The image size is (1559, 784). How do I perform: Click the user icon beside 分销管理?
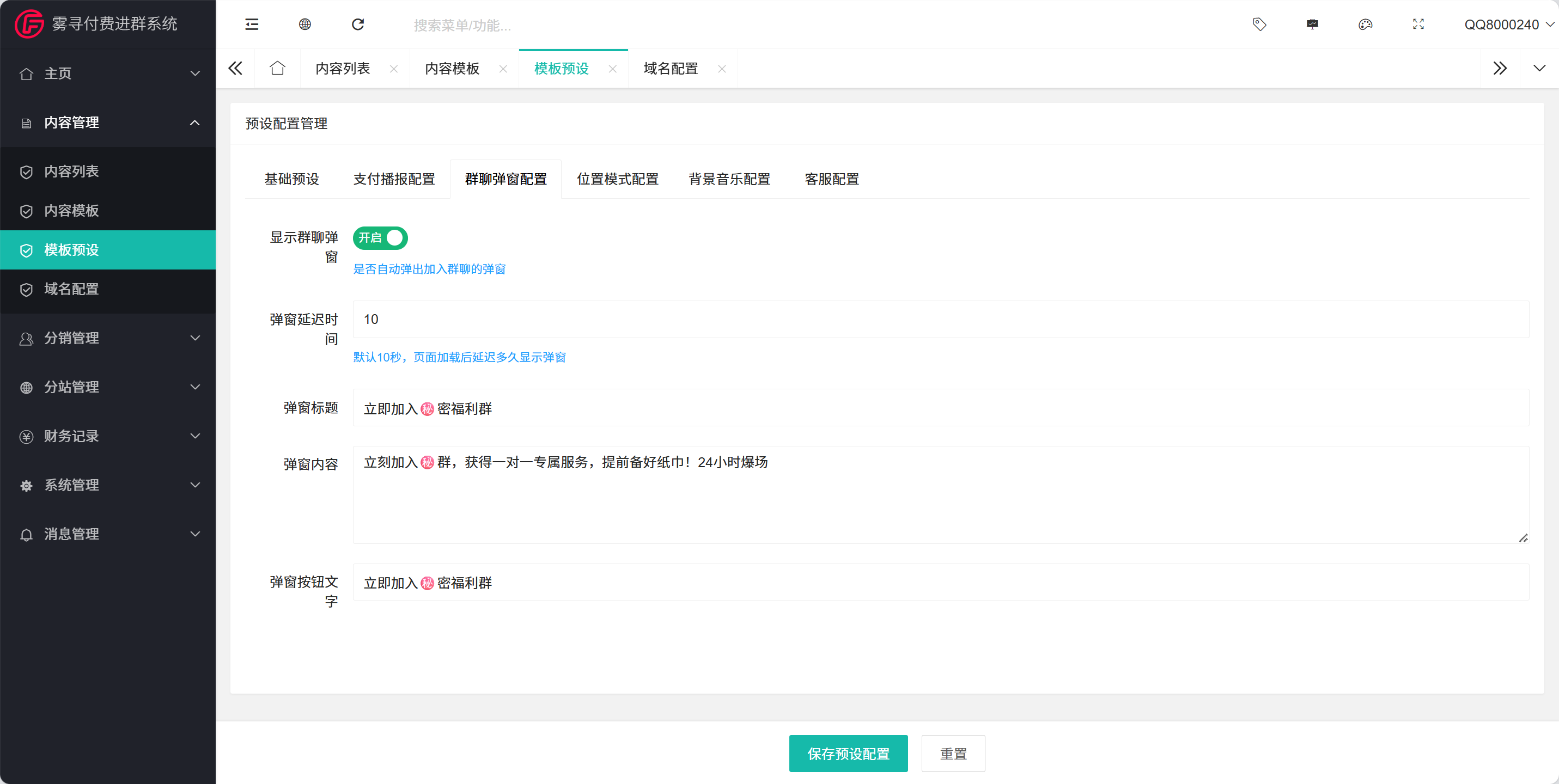[26, 338]
